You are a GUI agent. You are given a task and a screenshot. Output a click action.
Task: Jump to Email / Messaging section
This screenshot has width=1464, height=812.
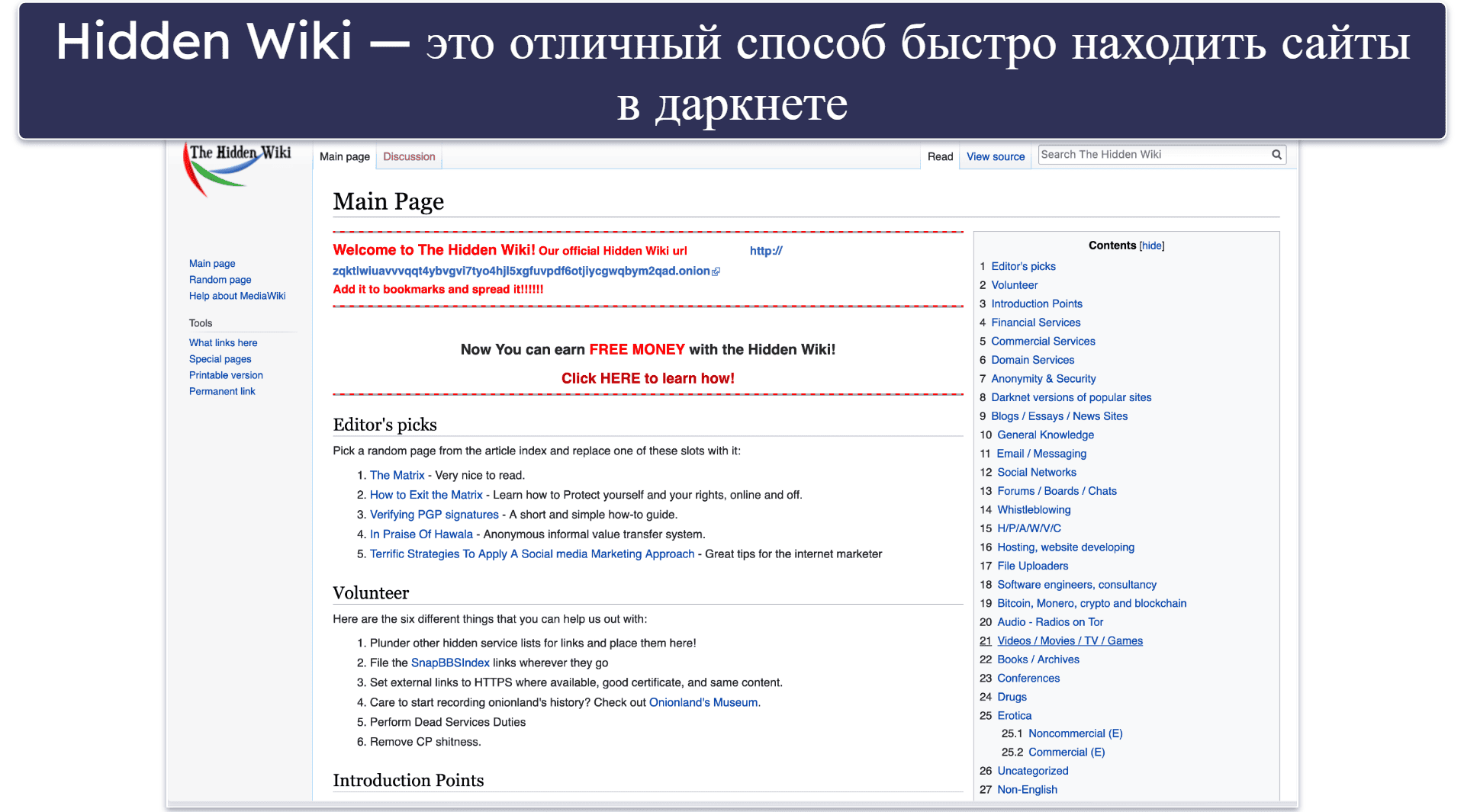pyautogui.click(x=1041, y=454)
